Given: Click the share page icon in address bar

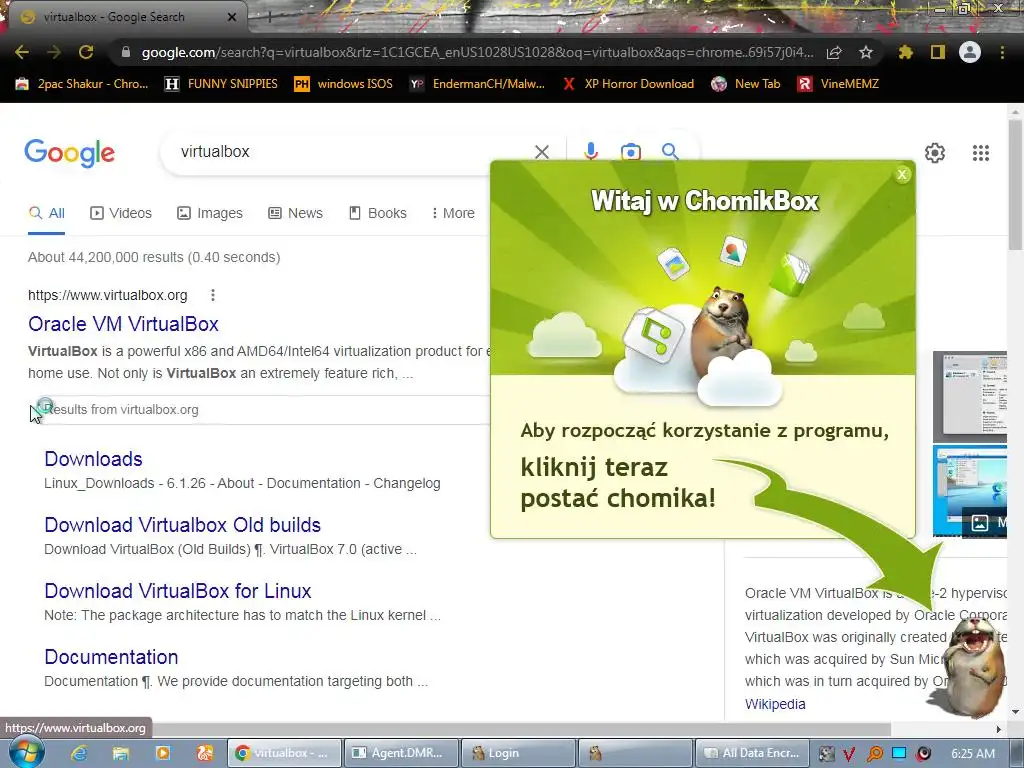Looking at the screenshot, I should point(834,53).
